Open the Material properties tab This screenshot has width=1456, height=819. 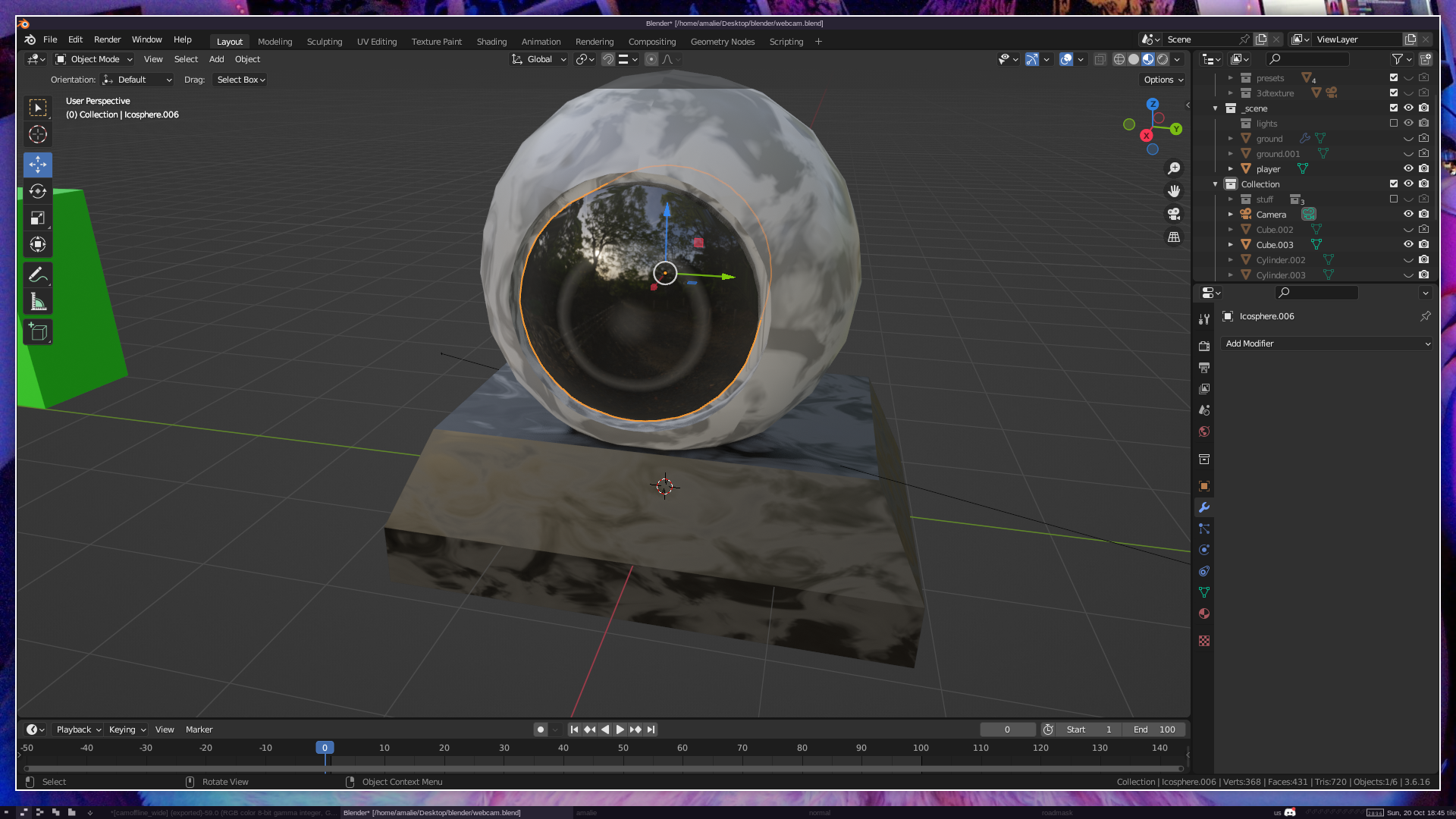(1204, 613)
